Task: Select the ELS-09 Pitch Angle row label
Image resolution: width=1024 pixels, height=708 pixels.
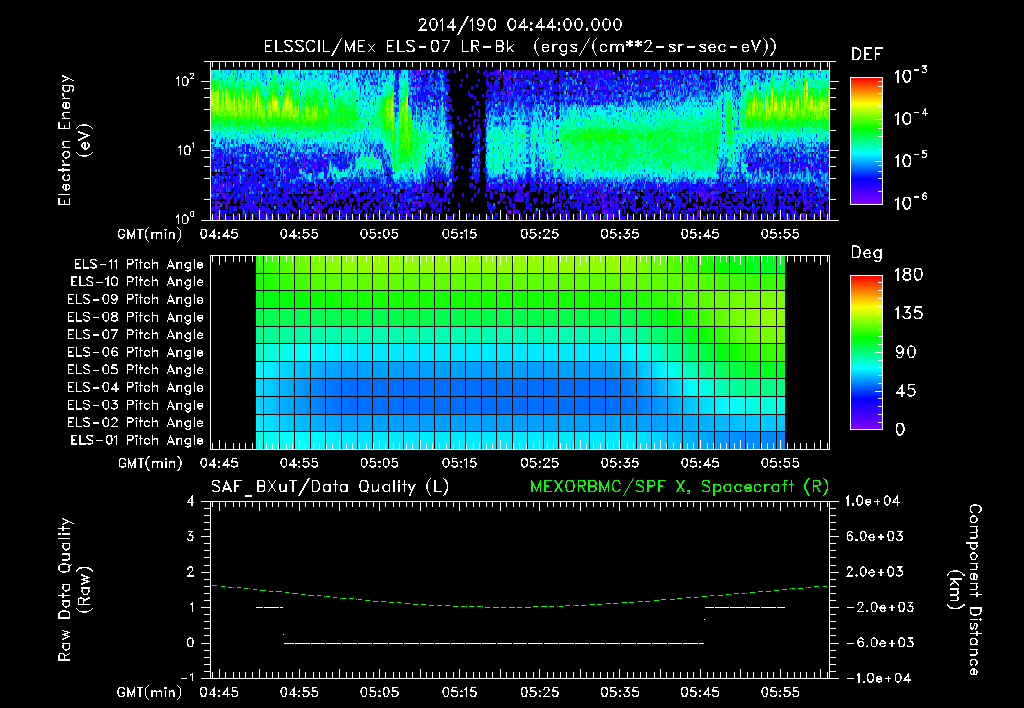Action: click(x=136, y=300)
